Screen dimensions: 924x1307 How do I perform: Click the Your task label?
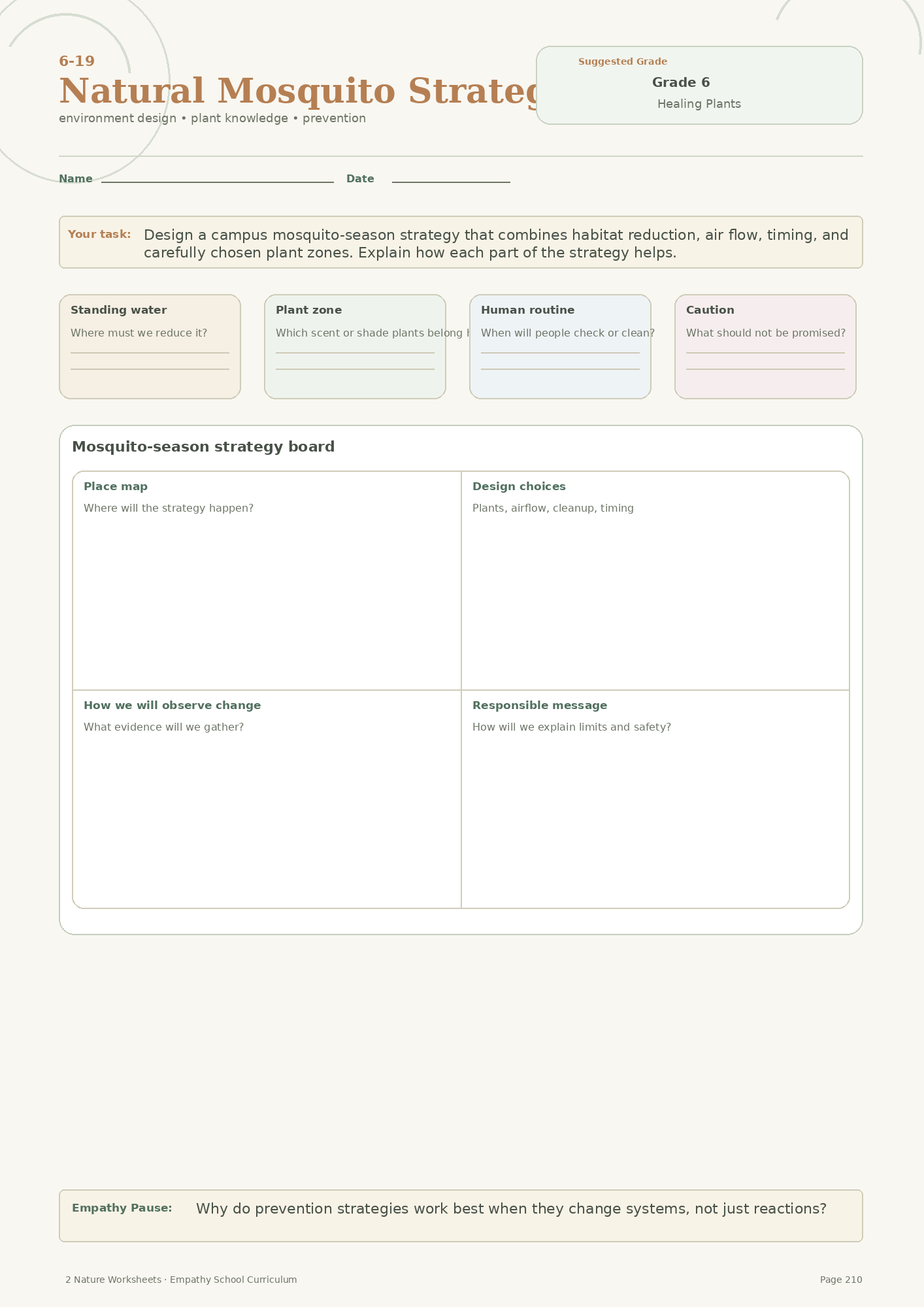tap(99, 234)
